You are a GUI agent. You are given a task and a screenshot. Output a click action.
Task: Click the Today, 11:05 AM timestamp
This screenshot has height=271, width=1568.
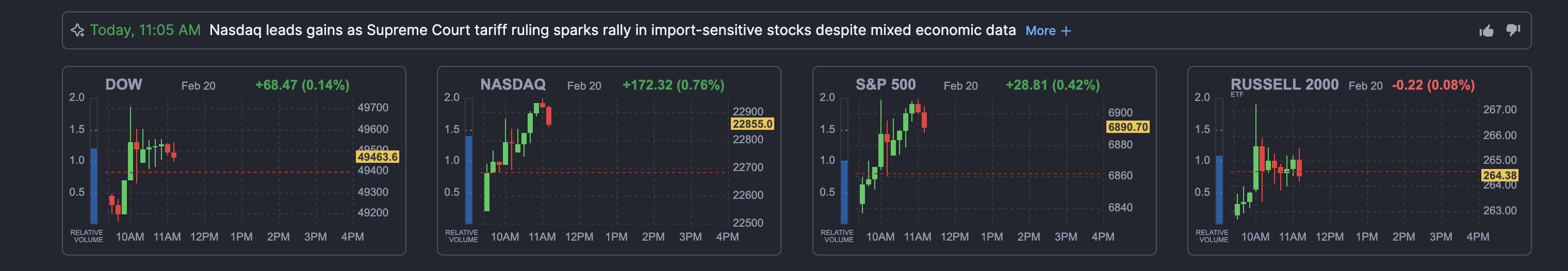(145, 30)
